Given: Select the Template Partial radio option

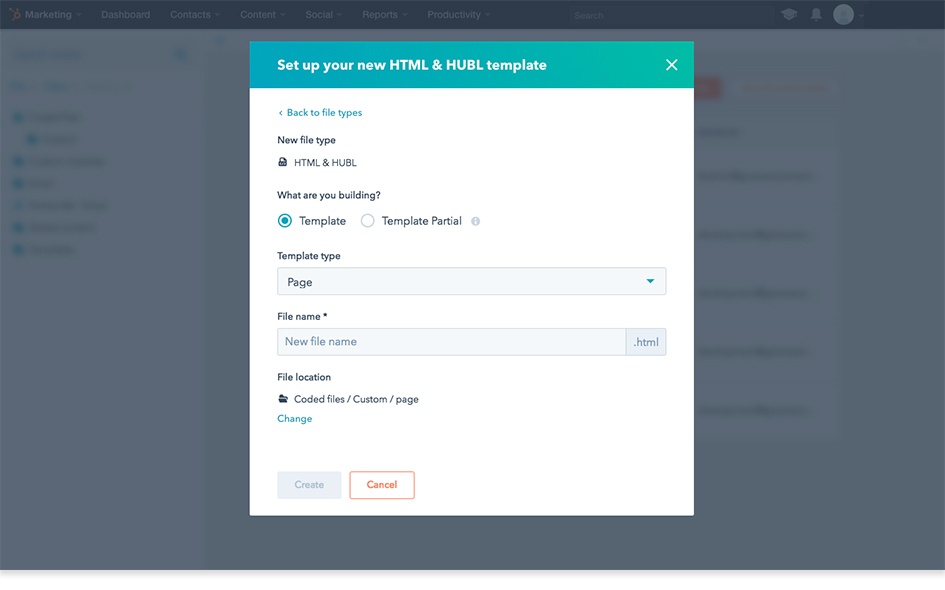Looking at the screenshot, I should (x=368, y=221).
